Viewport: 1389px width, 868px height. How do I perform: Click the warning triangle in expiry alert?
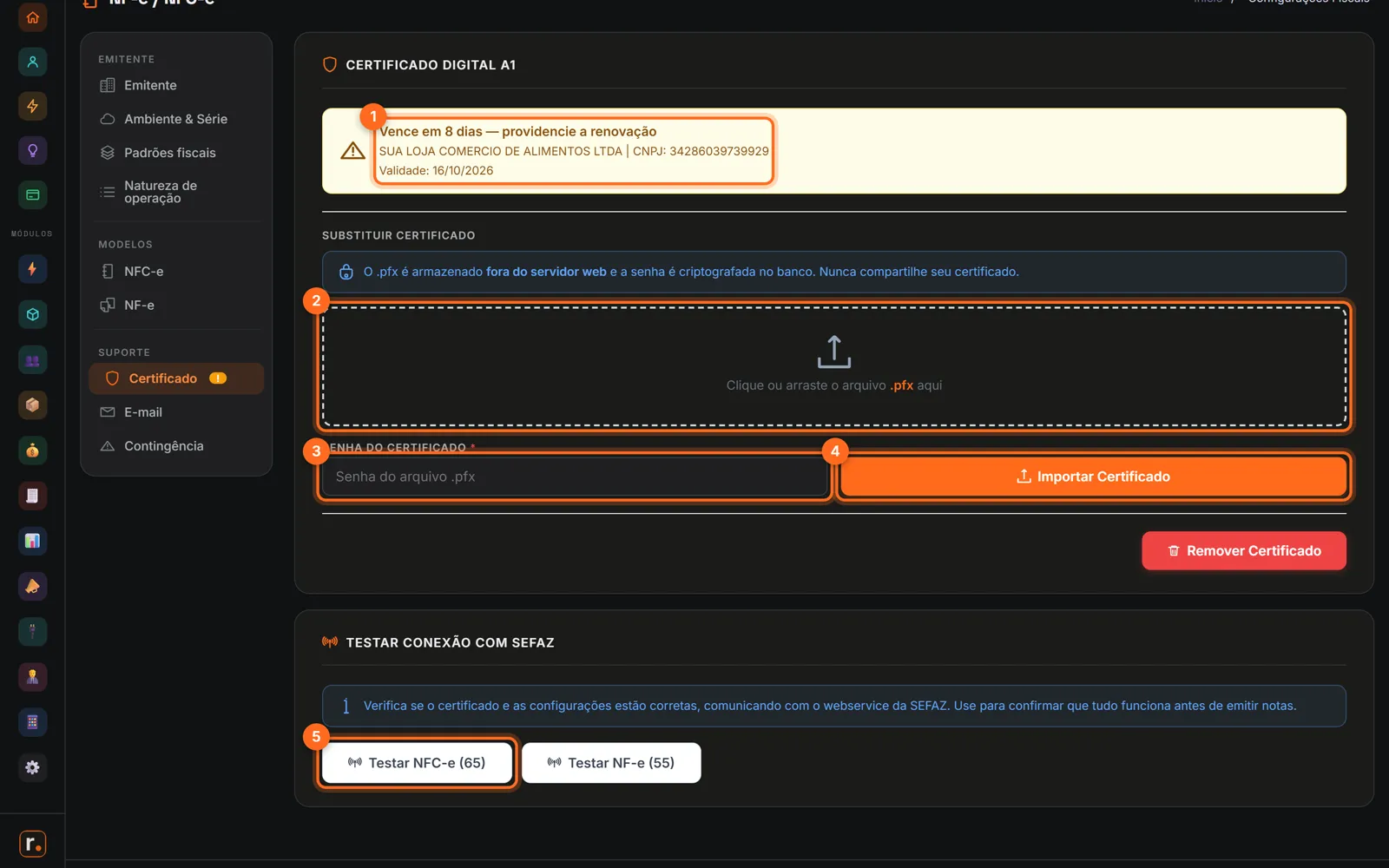pyautogui.click(x=352, y=151)
